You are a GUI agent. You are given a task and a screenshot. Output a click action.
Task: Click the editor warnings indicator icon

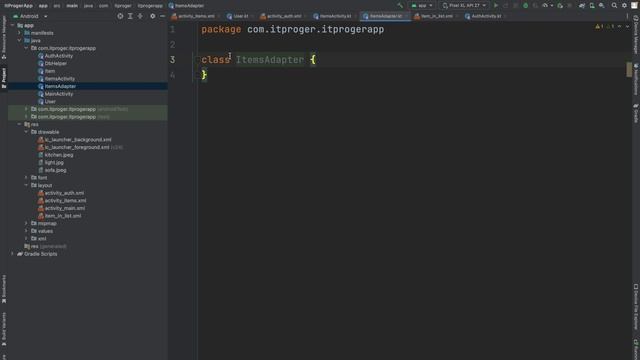[599, 27]
